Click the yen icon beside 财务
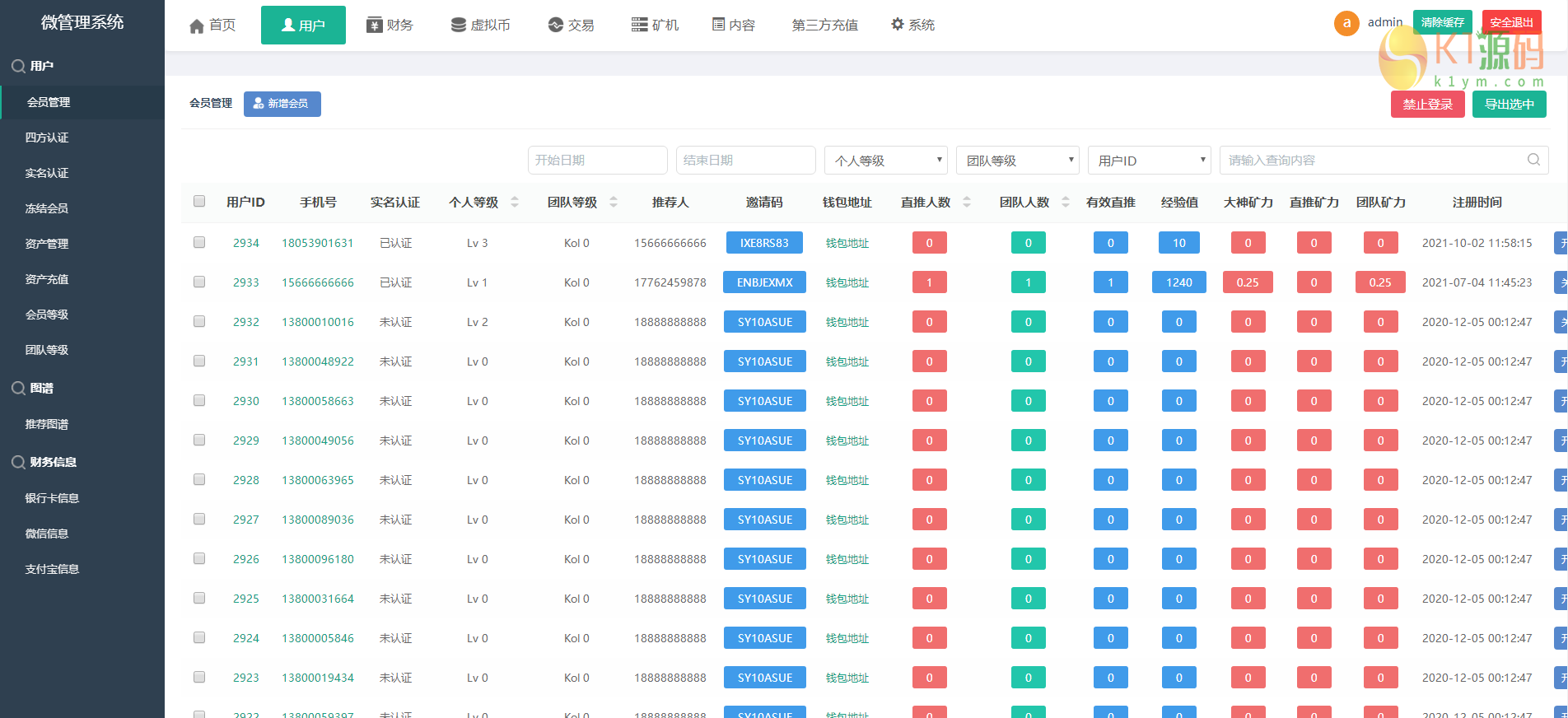Viewport: 1568px width, 718px height. [x=375, y=25]
